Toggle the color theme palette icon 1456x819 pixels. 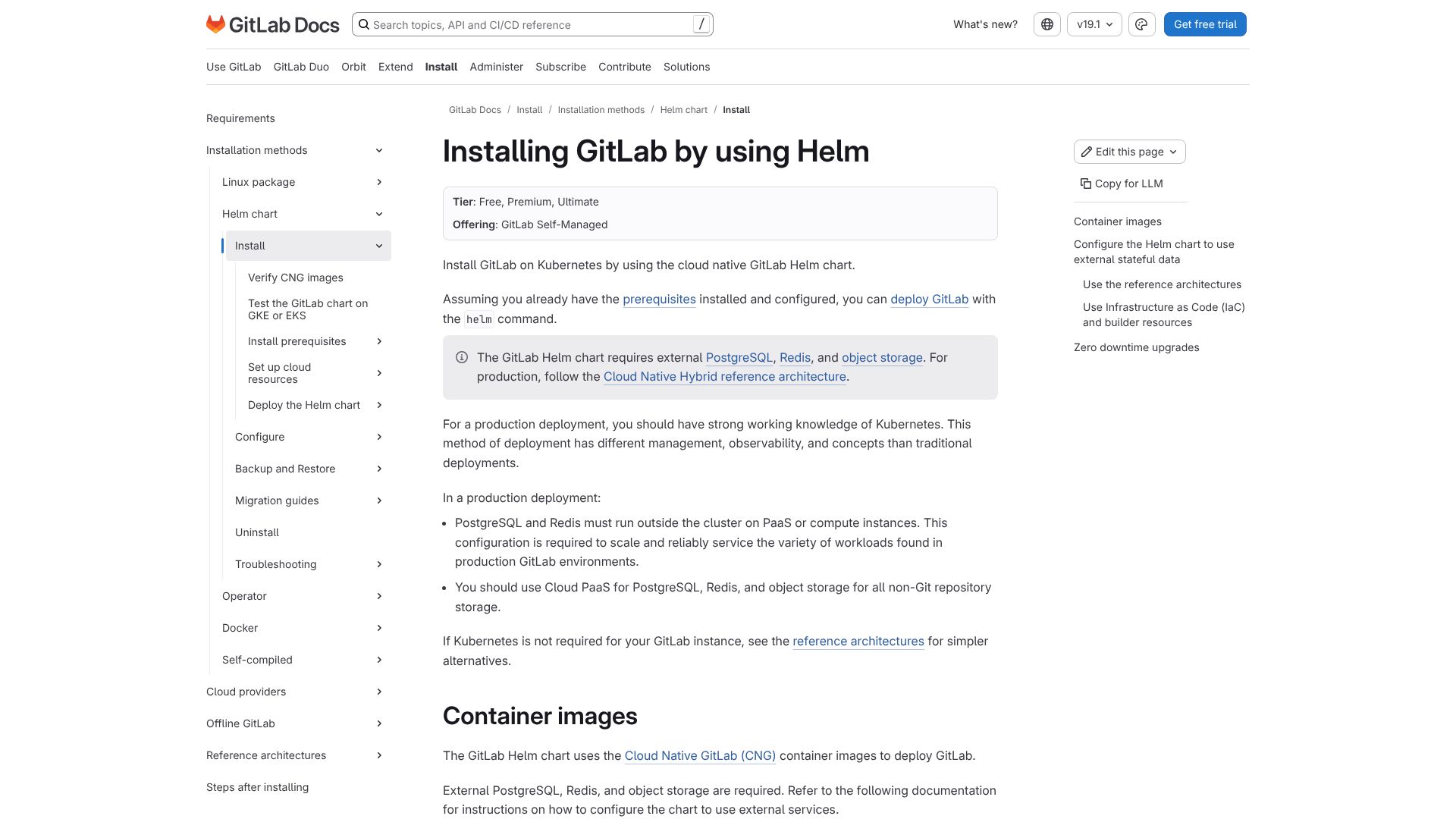(1141, 24)
